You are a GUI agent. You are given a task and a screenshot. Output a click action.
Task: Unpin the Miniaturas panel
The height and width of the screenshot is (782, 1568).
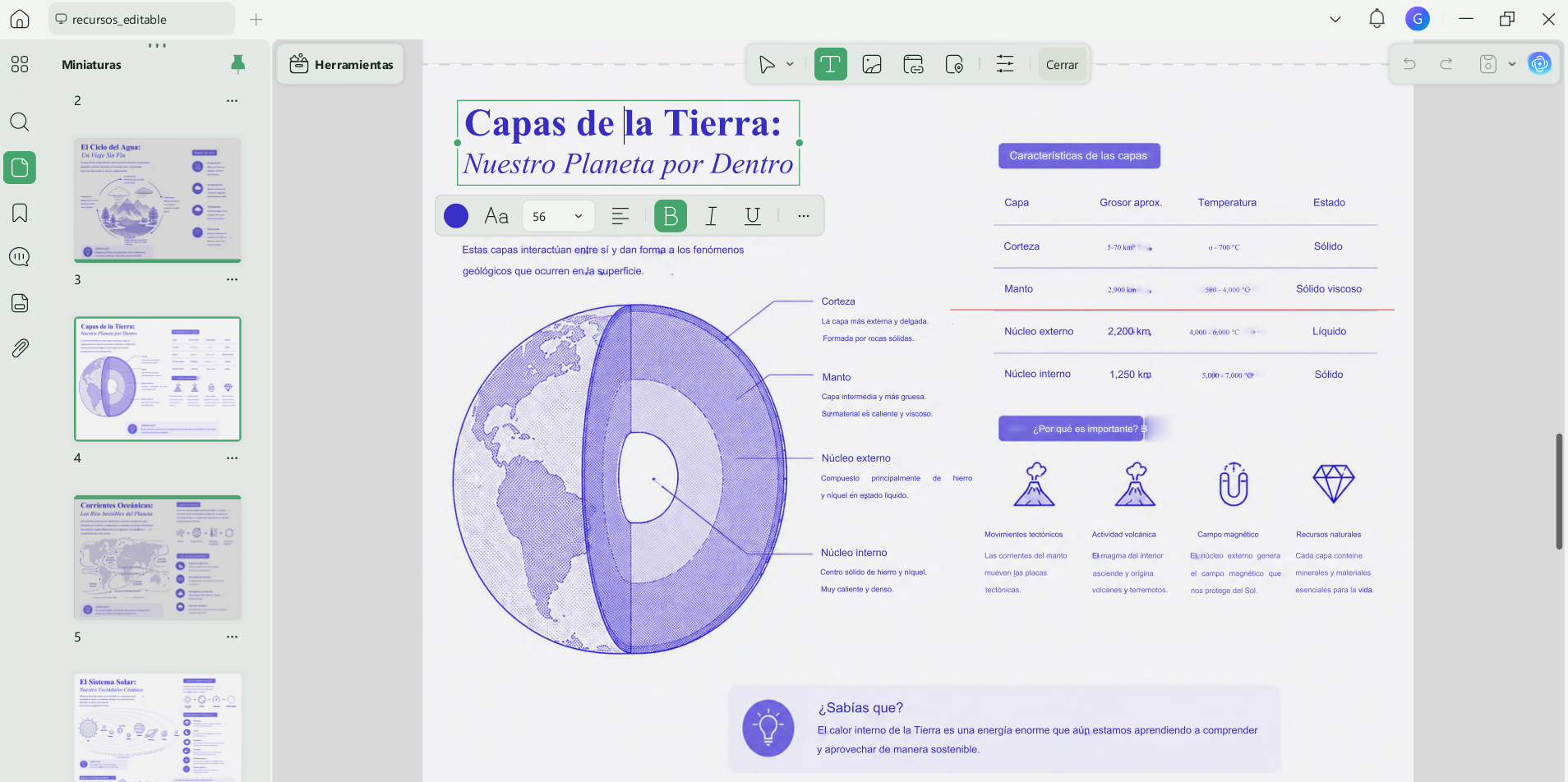pyautogui.click(x=238, y=64)
